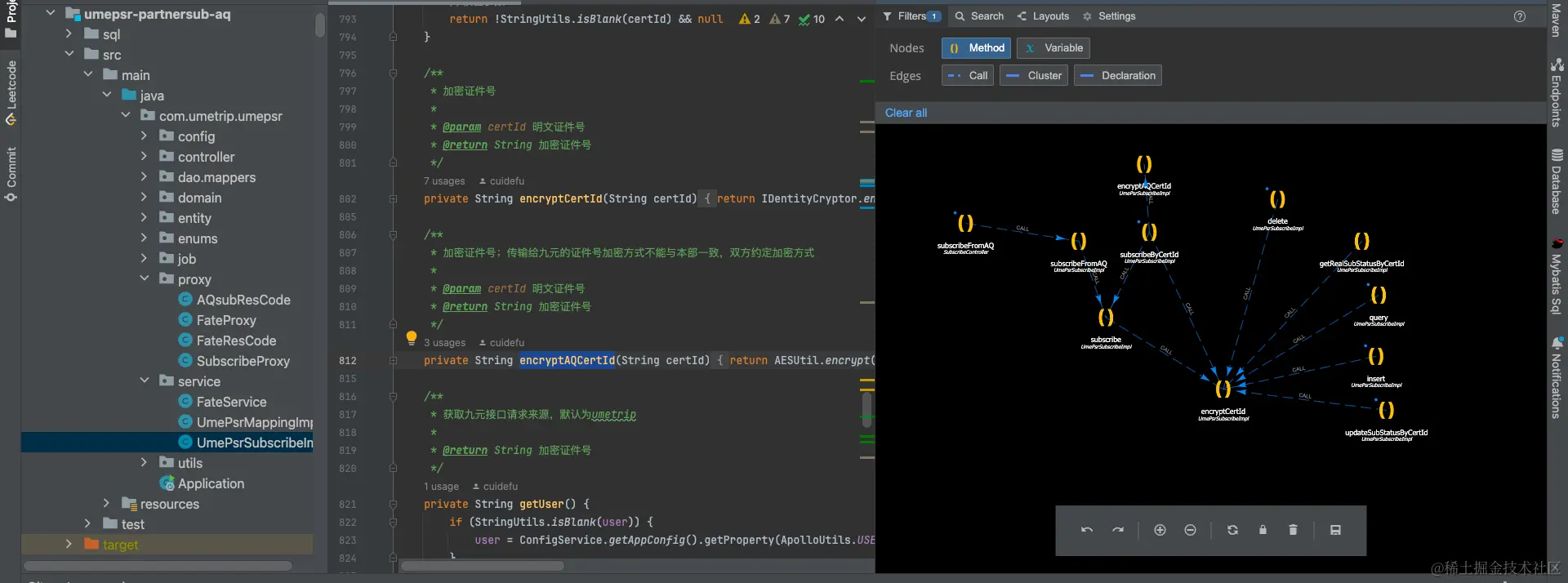The image size is (1568, 583).
Task: Select the getRealSubStatusByCertId node
Action: click(1361, 241)
